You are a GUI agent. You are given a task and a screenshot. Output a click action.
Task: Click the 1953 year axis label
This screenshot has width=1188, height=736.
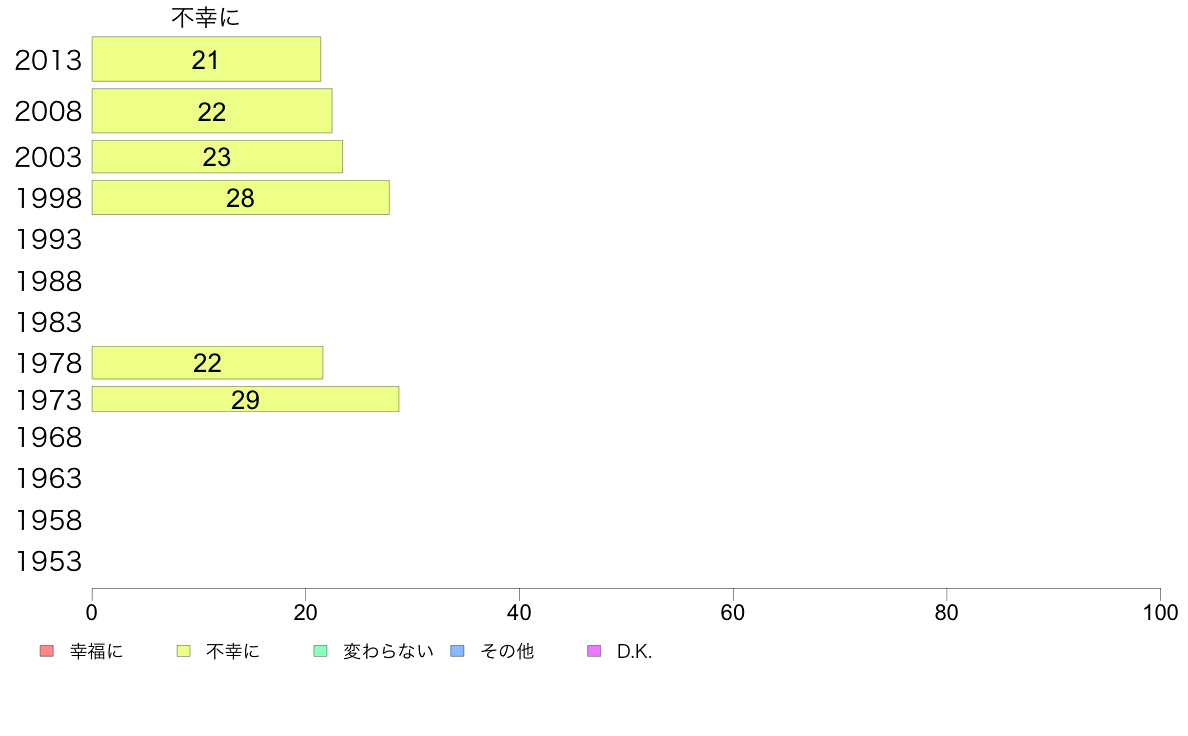click(48, 562)
